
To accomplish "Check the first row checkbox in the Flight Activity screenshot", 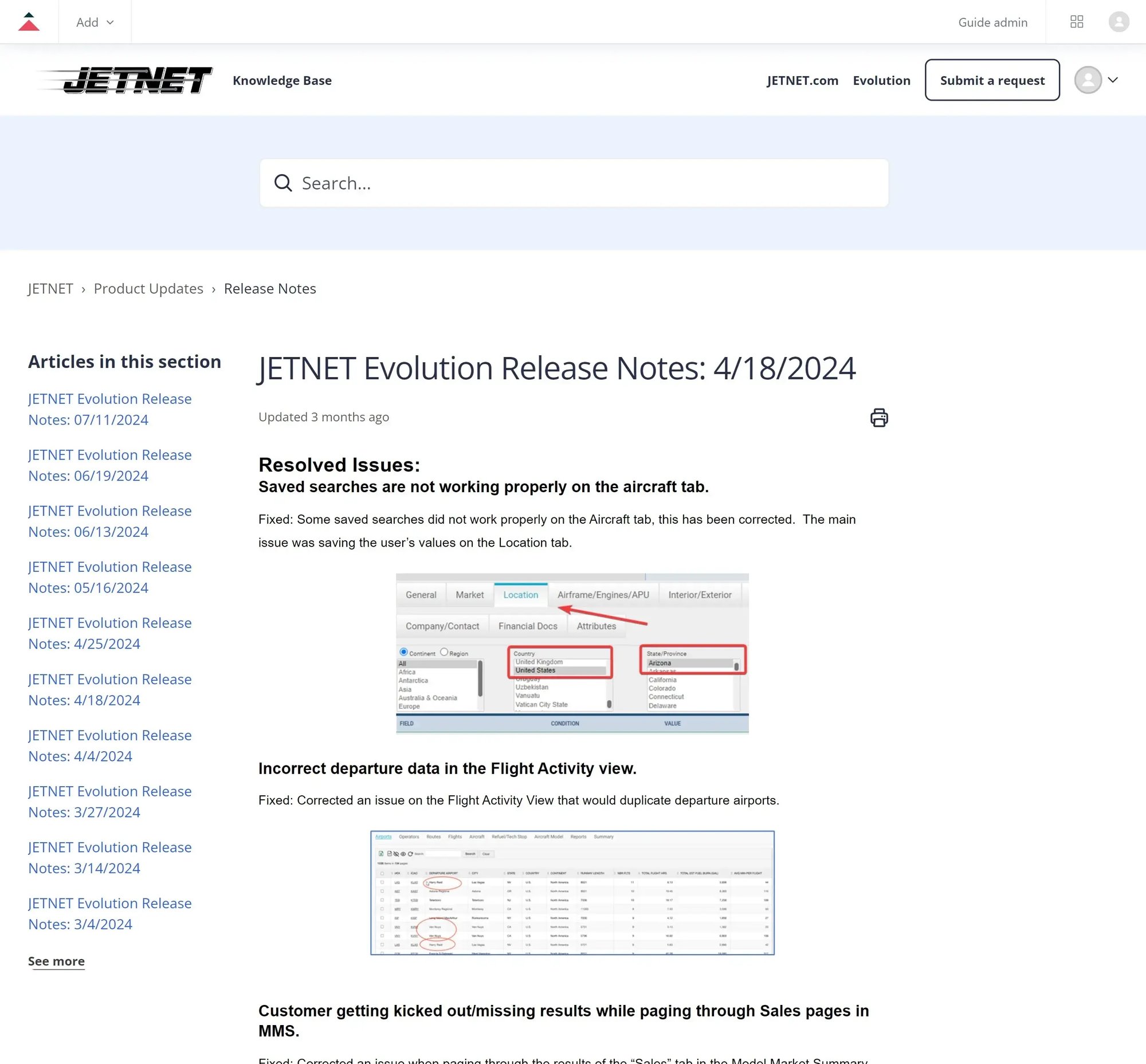I will [x=382, y=881].
